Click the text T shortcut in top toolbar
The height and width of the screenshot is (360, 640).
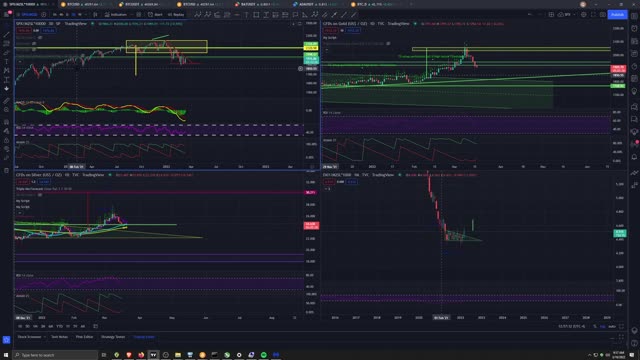246,14
